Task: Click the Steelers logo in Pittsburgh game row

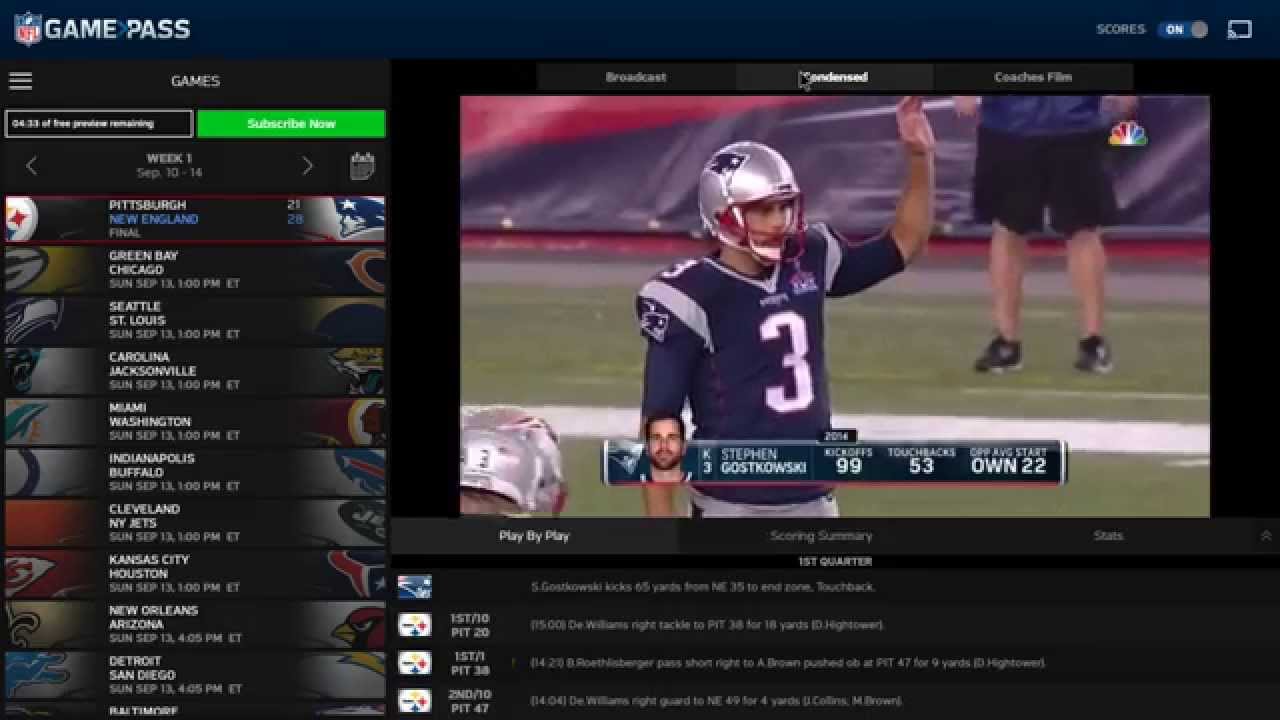Action: [x=22, y=219]
